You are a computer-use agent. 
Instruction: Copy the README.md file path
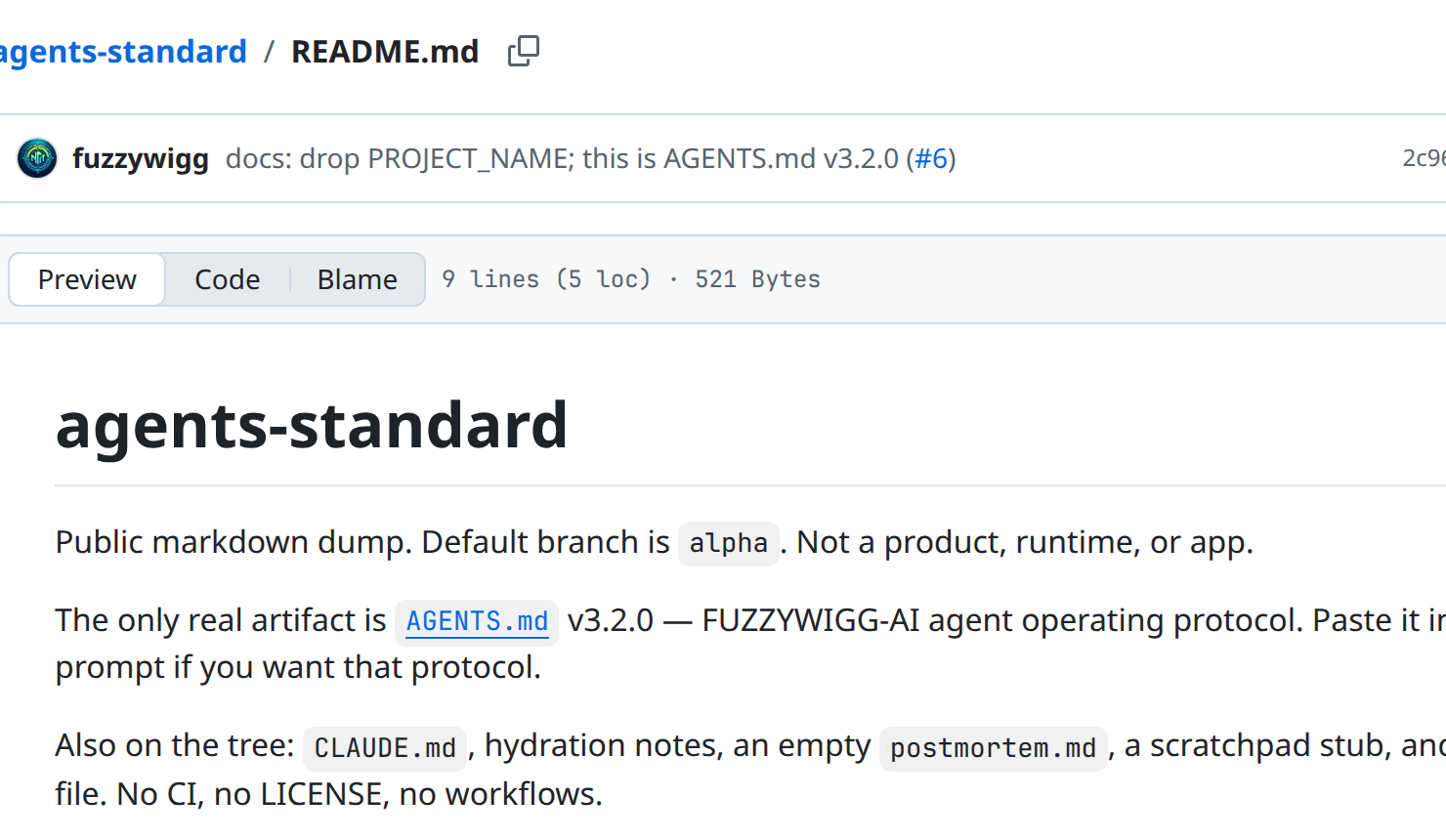click(524, 51)
